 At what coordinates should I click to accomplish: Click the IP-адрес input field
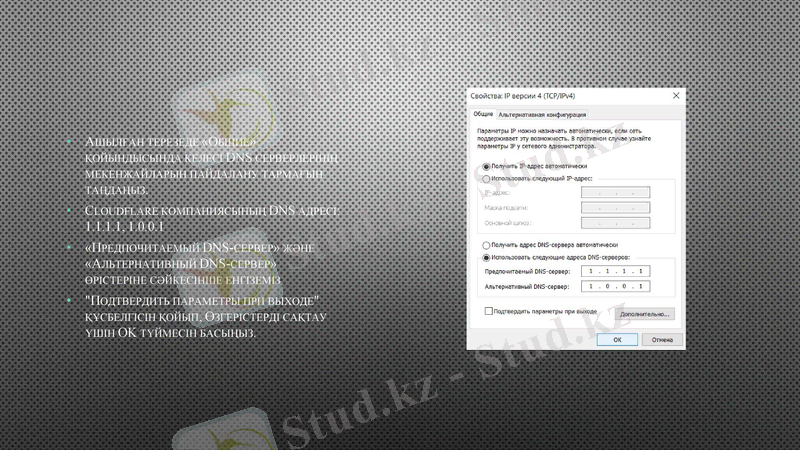[615, 192]
